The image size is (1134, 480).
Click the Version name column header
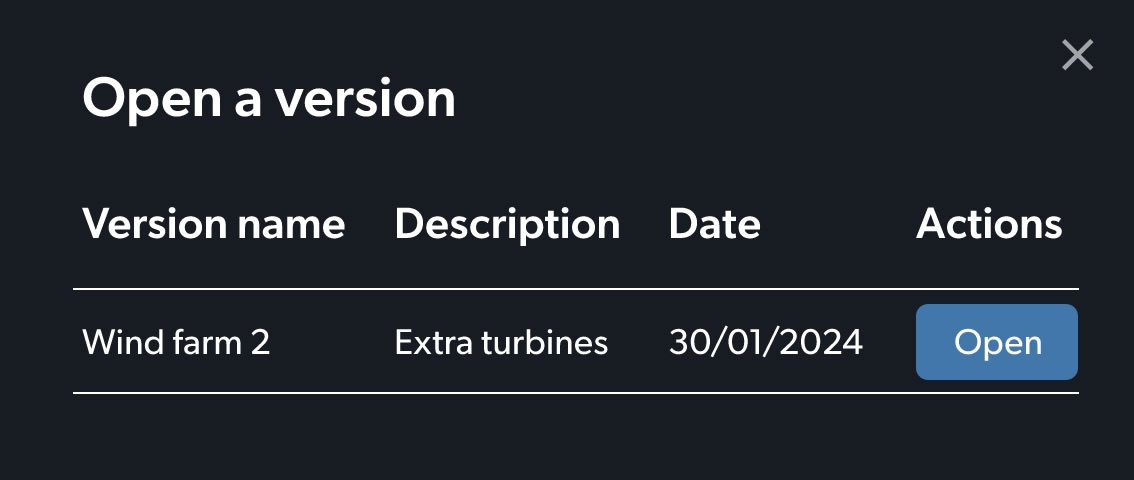[x=213, y=224]
